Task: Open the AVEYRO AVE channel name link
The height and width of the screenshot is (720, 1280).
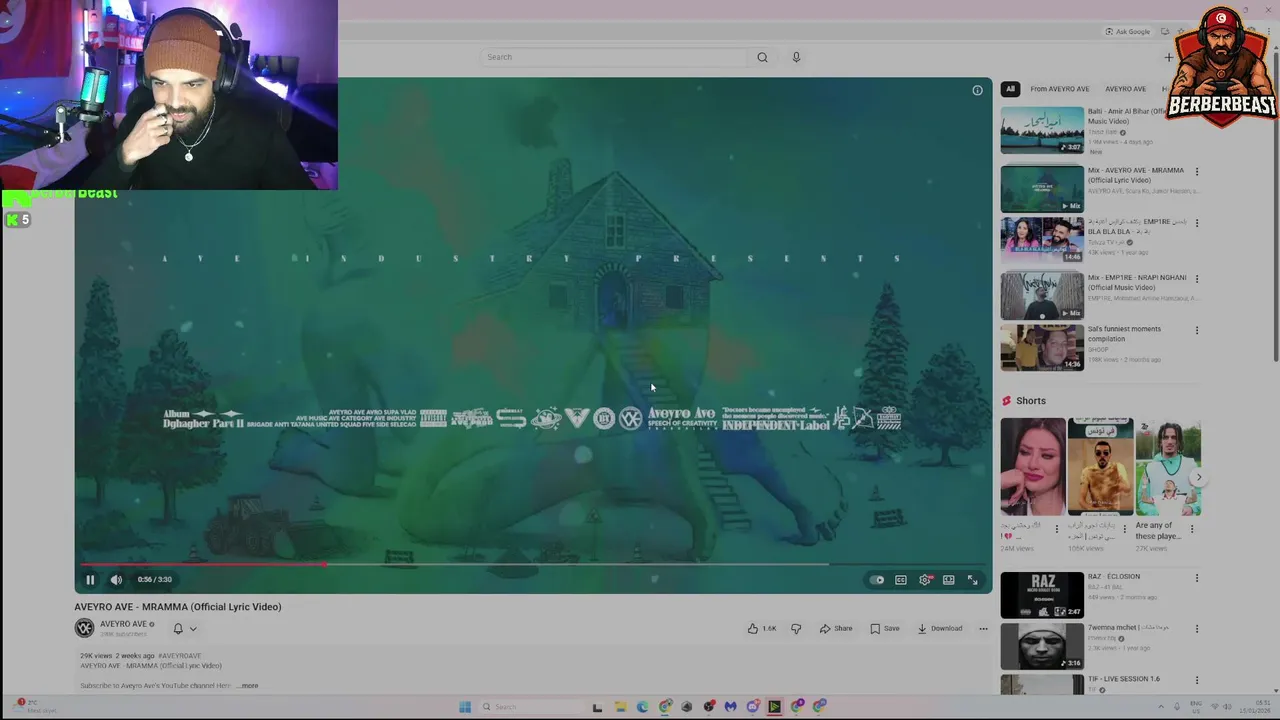Action: (x=123, y=624)
